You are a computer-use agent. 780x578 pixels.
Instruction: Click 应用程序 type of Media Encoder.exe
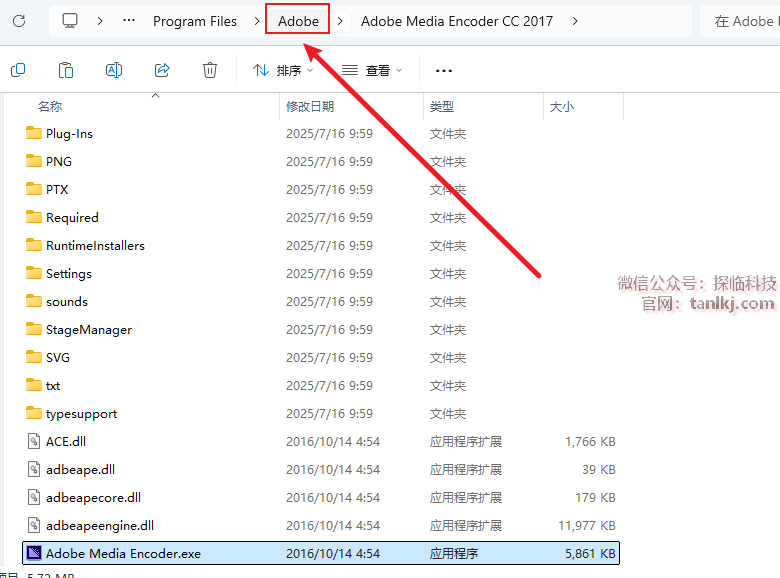coord(454,553)
